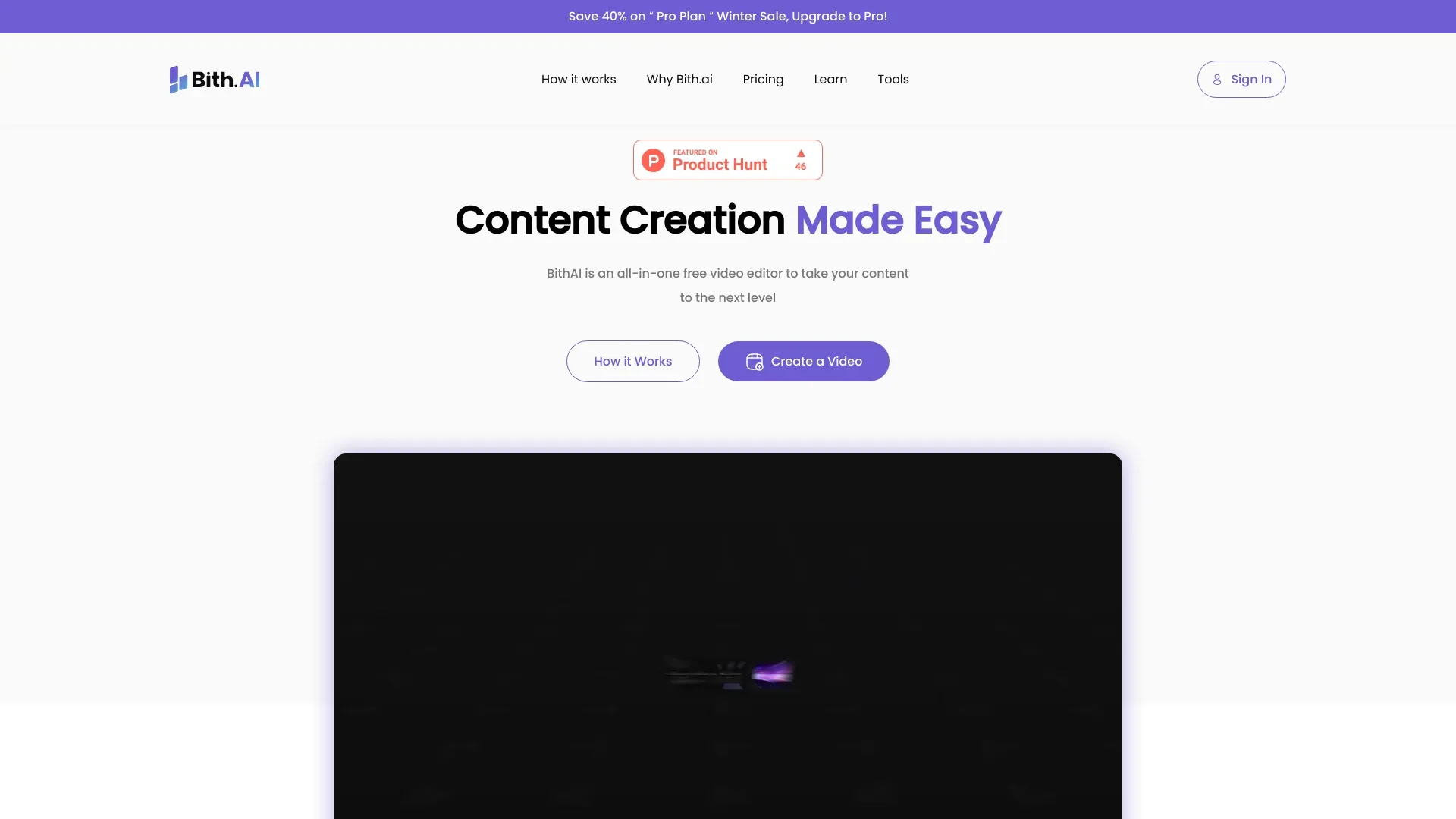The image size is (1456, 819).
Task: Toggle the winter sale promo banner
Action: 728,16
